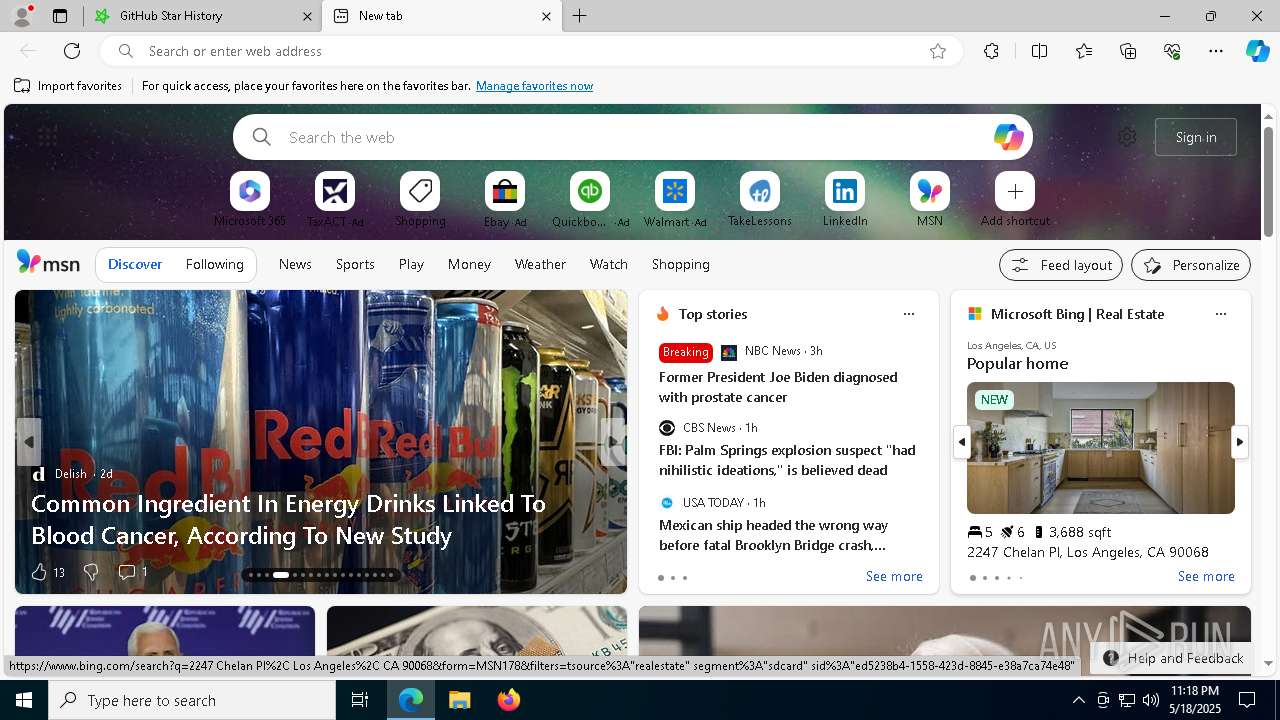The image size is (1280, 720).
Task: Open the TakeLessons shortcut tile
Action: [760, 191]
